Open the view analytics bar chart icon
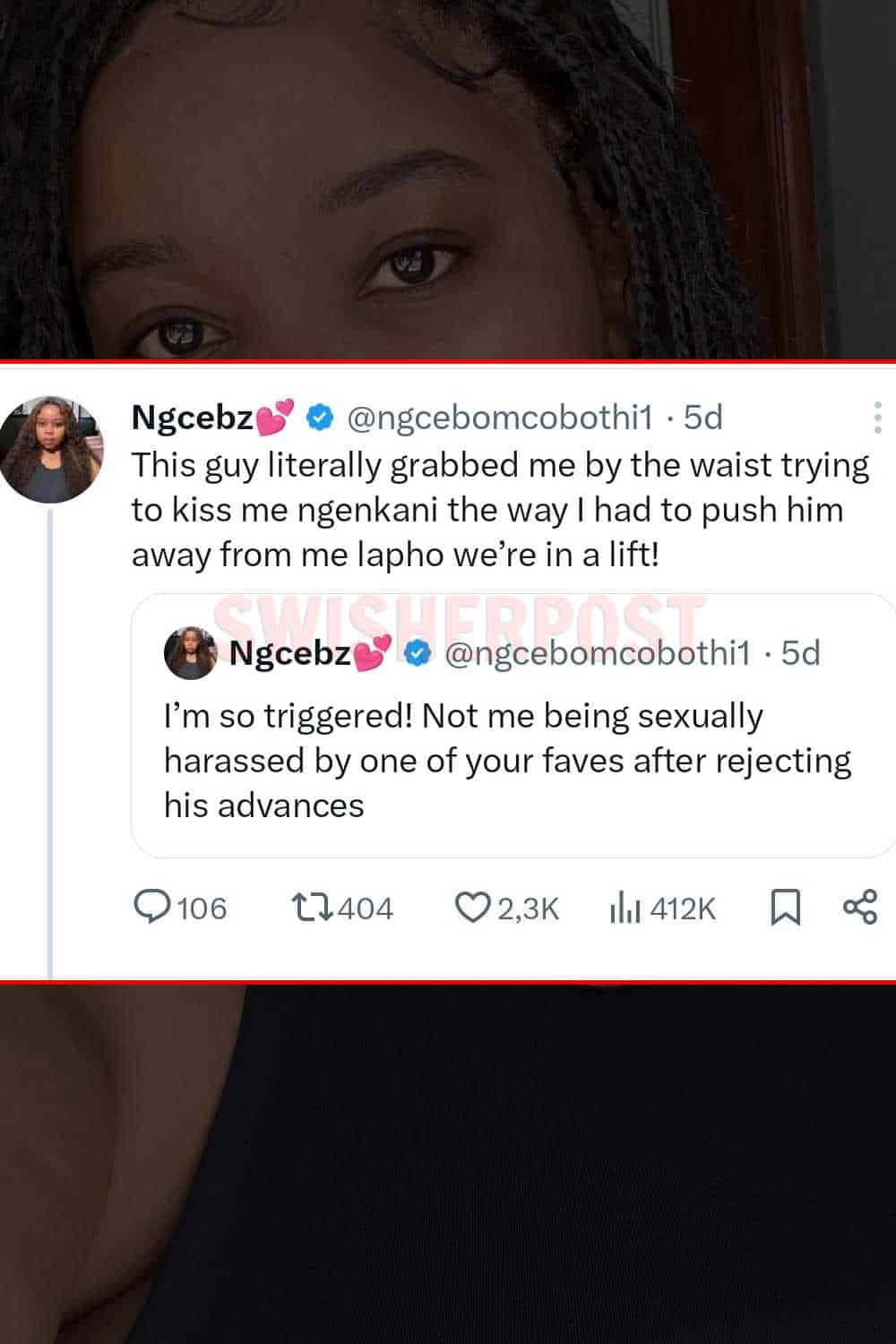Image resolution: width=896 pixels, height=1344 pixels. point(625,908)
